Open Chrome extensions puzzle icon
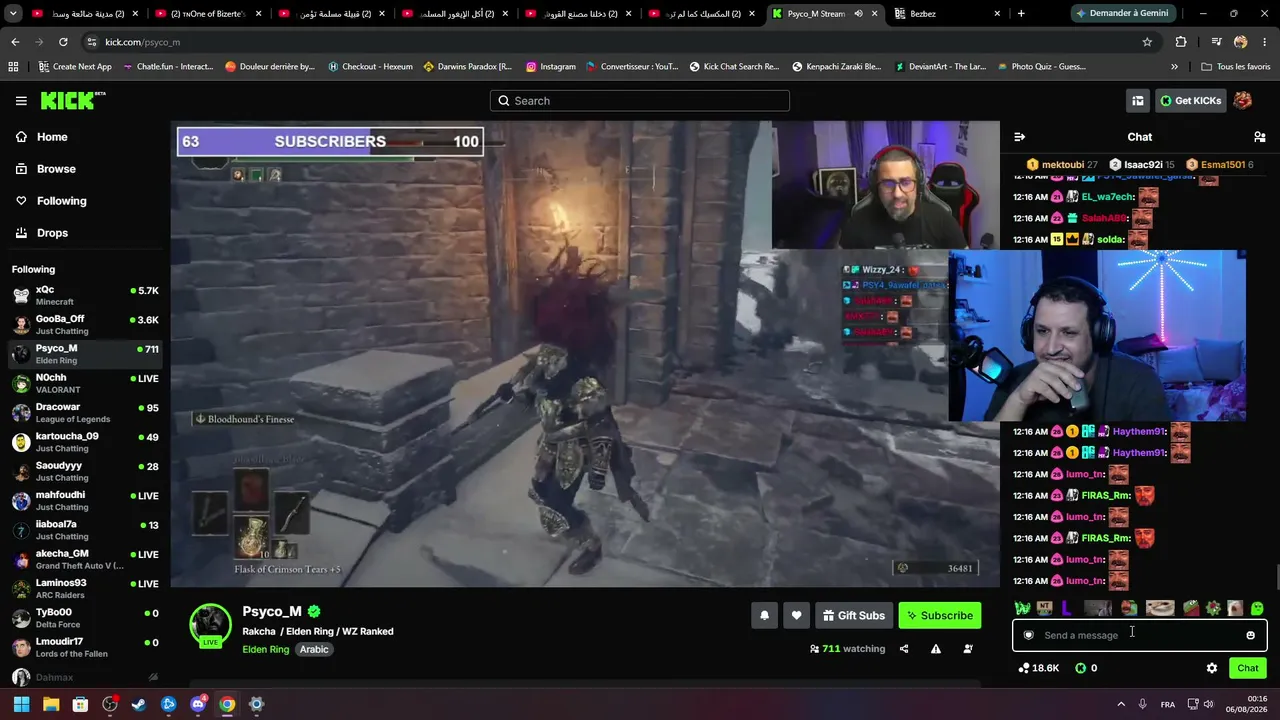 1181,42
